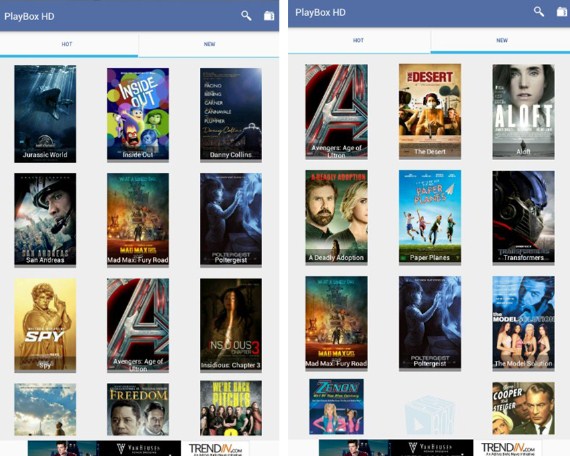Click Van Heusen ad banner in right screen
570x456 pixels.
coord(396,448)
